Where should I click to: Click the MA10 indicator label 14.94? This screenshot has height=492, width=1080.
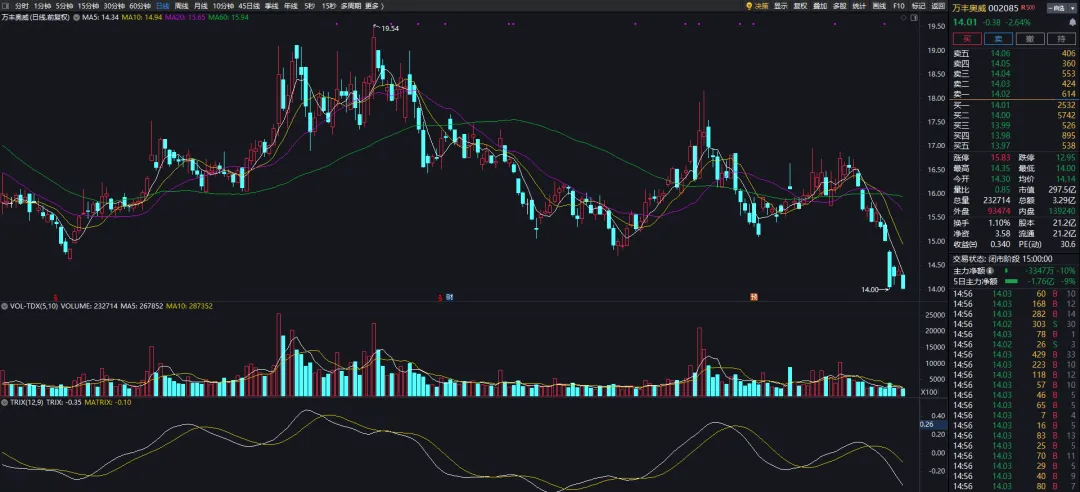pos(142,17)
